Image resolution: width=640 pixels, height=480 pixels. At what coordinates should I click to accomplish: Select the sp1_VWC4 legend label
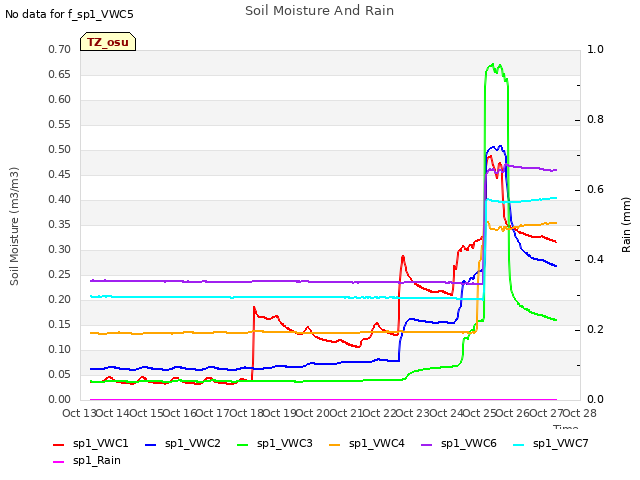click(x=376, y=444)
